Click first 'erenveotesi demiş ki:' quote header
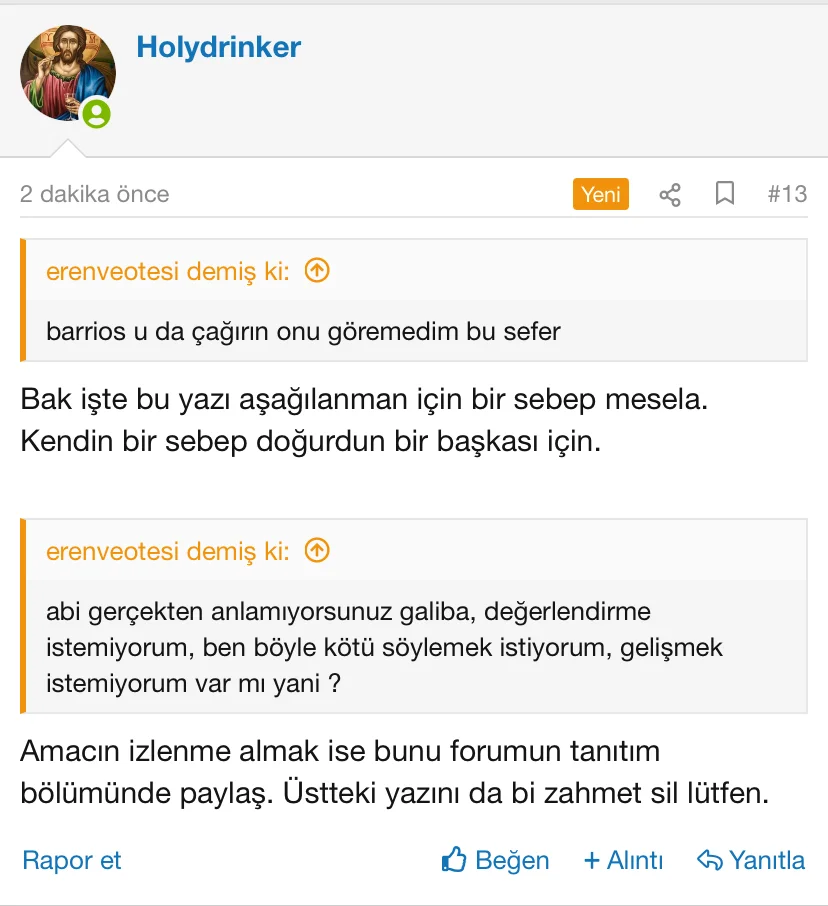828x906 pixels. click(x=167, y=270)
